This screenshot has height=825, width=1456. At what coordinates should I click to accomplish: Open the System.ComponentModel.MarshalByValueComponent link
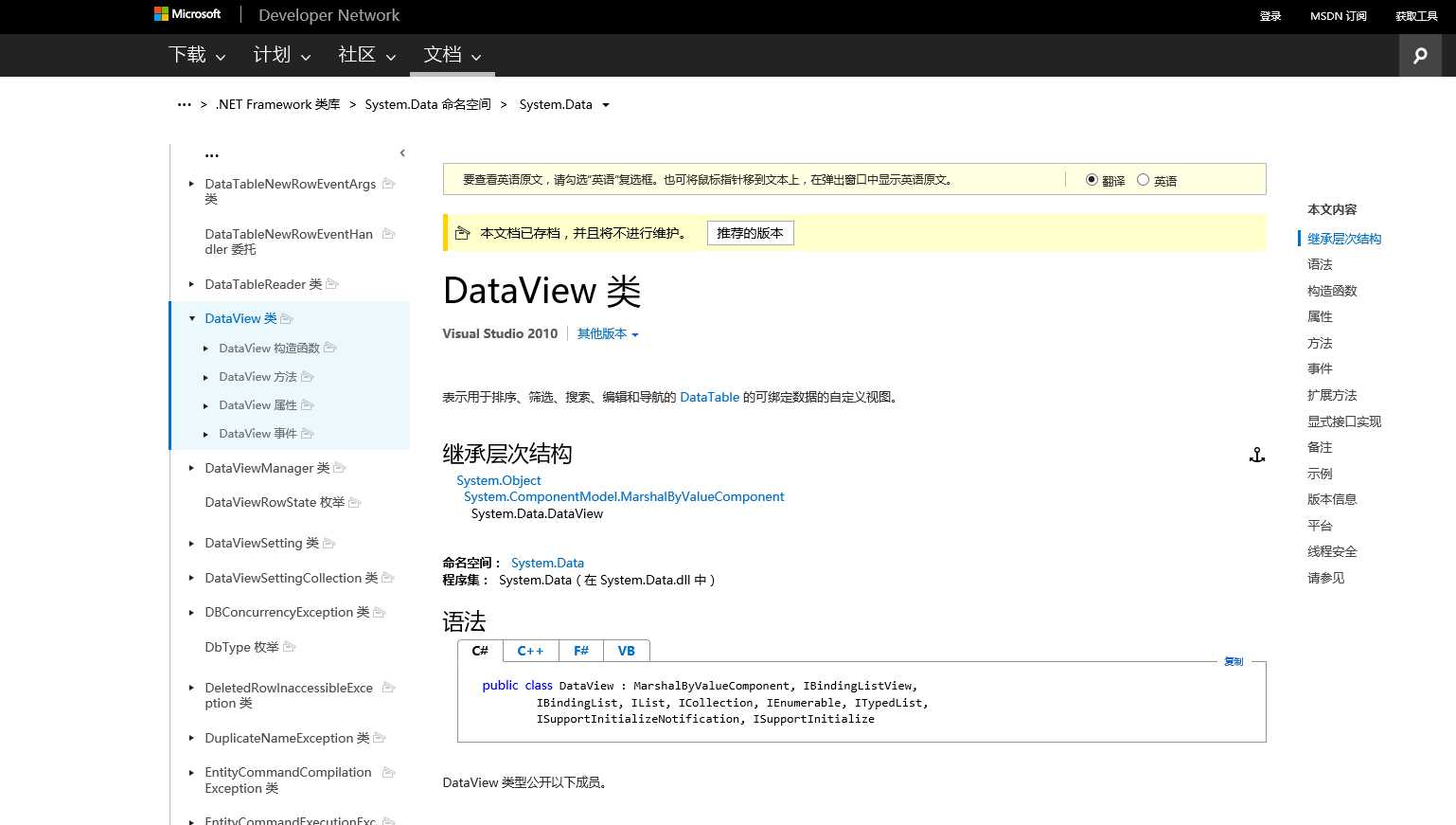624,496
